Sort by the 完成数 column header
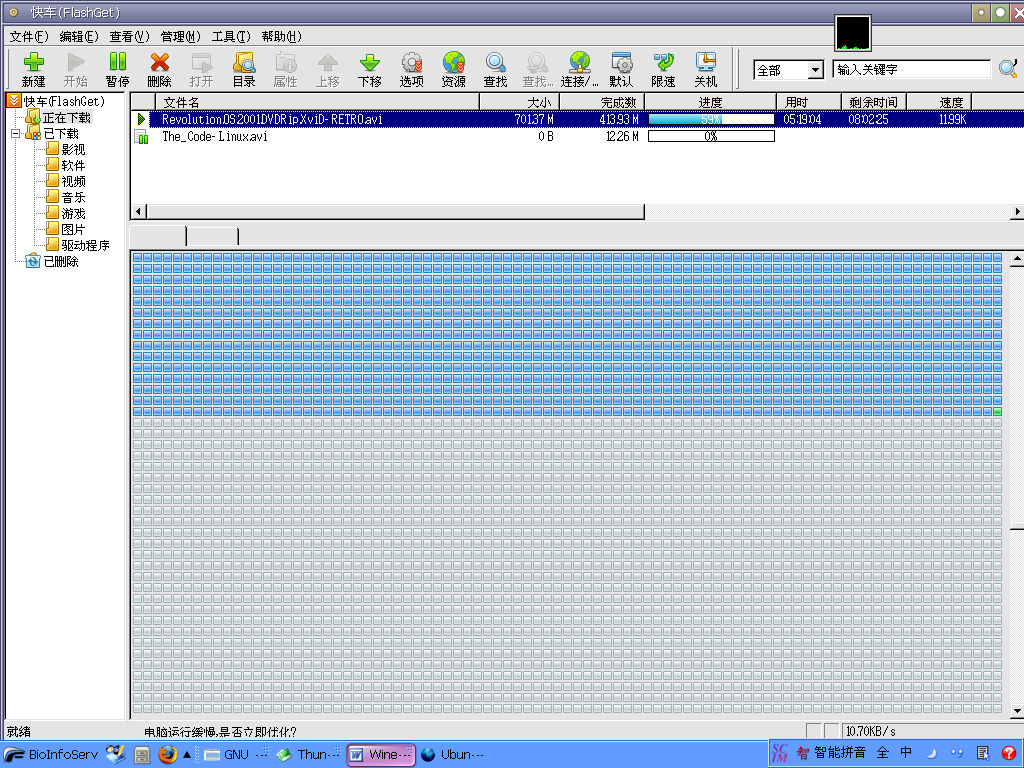 click(x=603, y=102)
